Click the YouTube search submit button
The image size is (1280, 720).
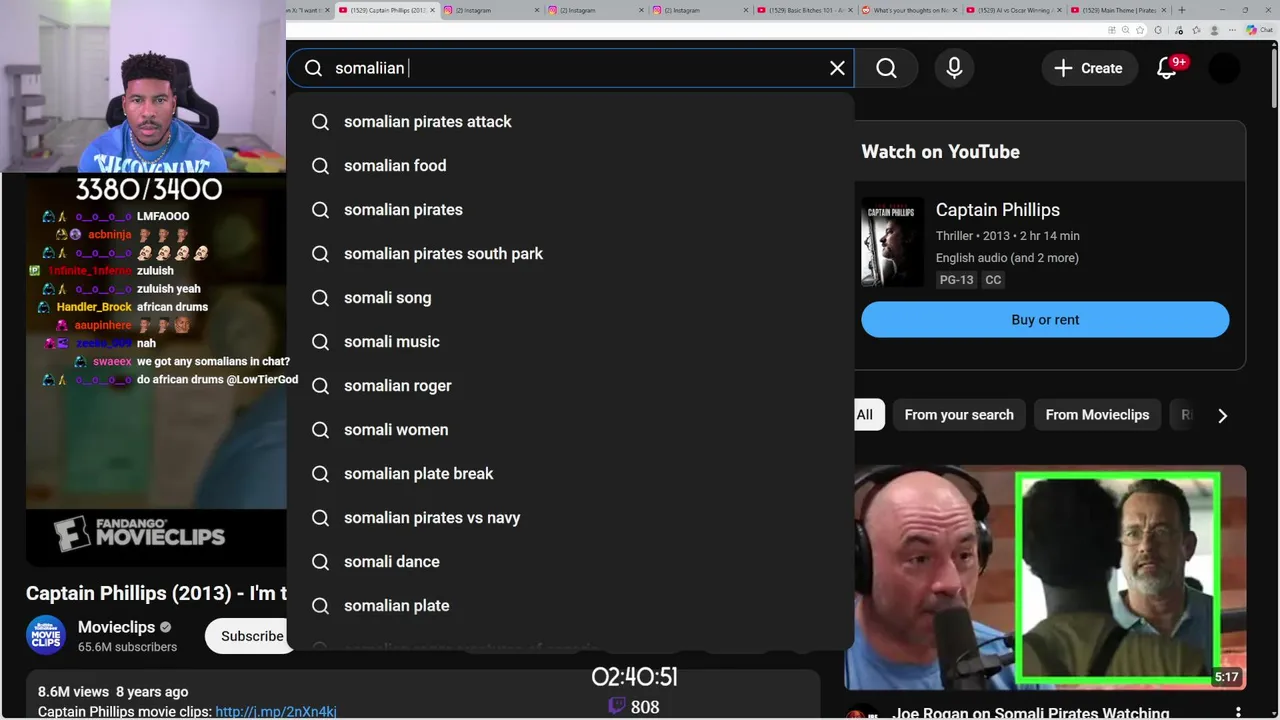pos(886,68)
